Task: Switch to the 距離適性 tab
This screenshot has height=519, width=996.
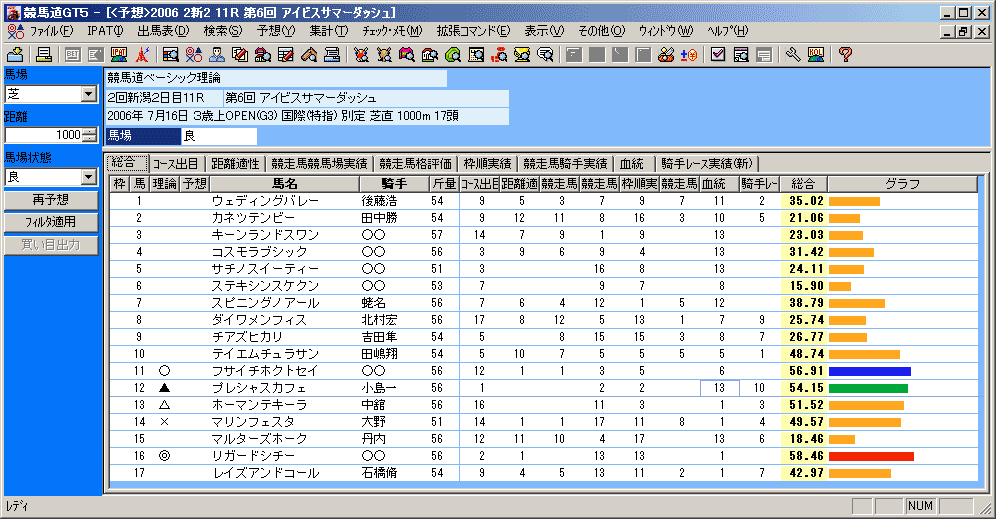Action: pos(235,163)
